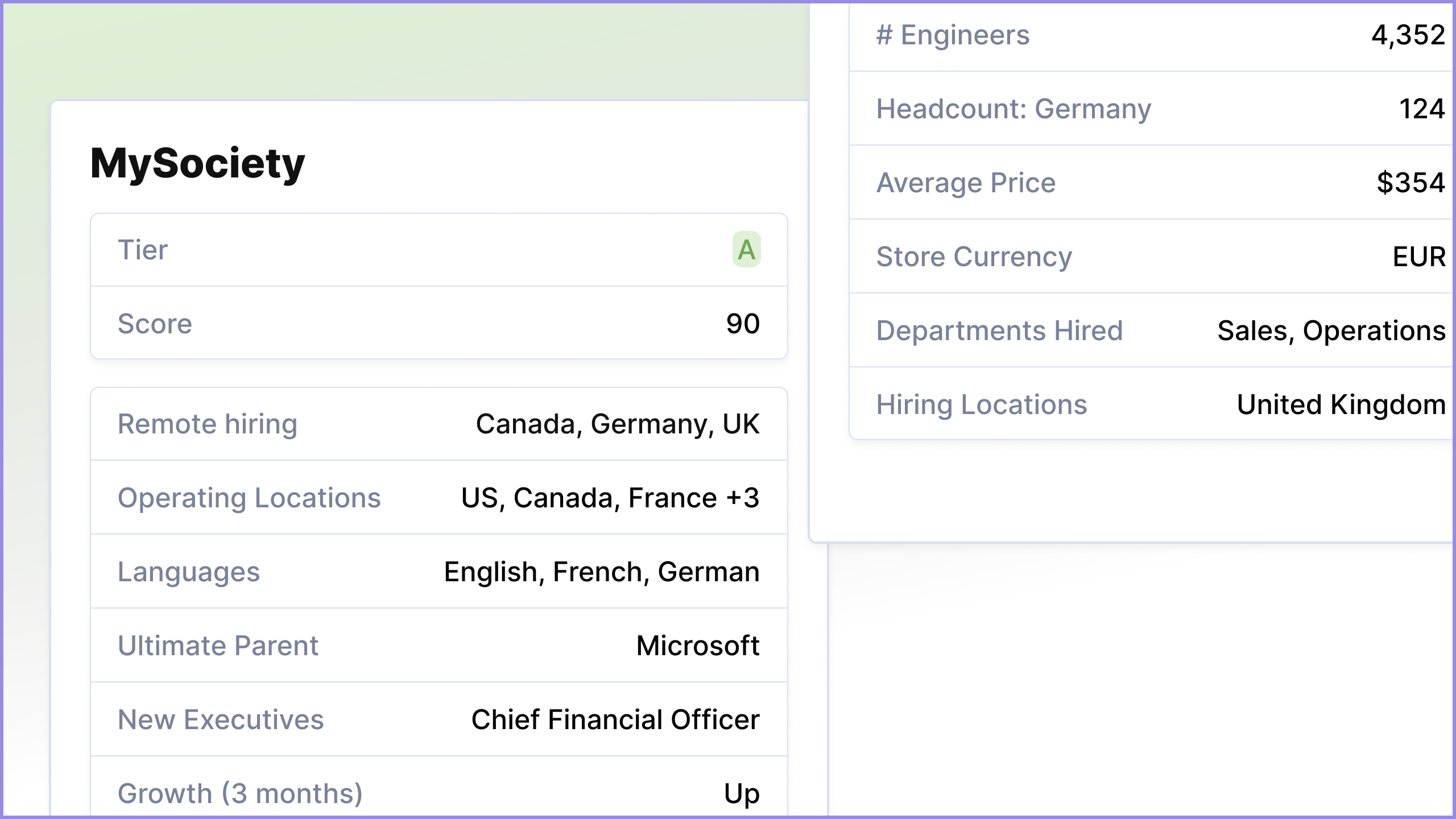Image resolution: width=1456 pixels, height=819 pixels.
Task: Click the Remote hiring row label
Action: point(207,424)
